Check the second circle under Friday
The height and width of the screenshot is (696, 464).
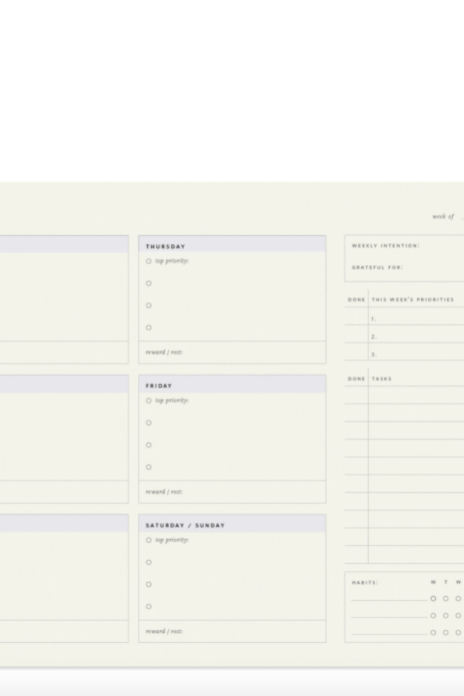click(x=149, y=423)
